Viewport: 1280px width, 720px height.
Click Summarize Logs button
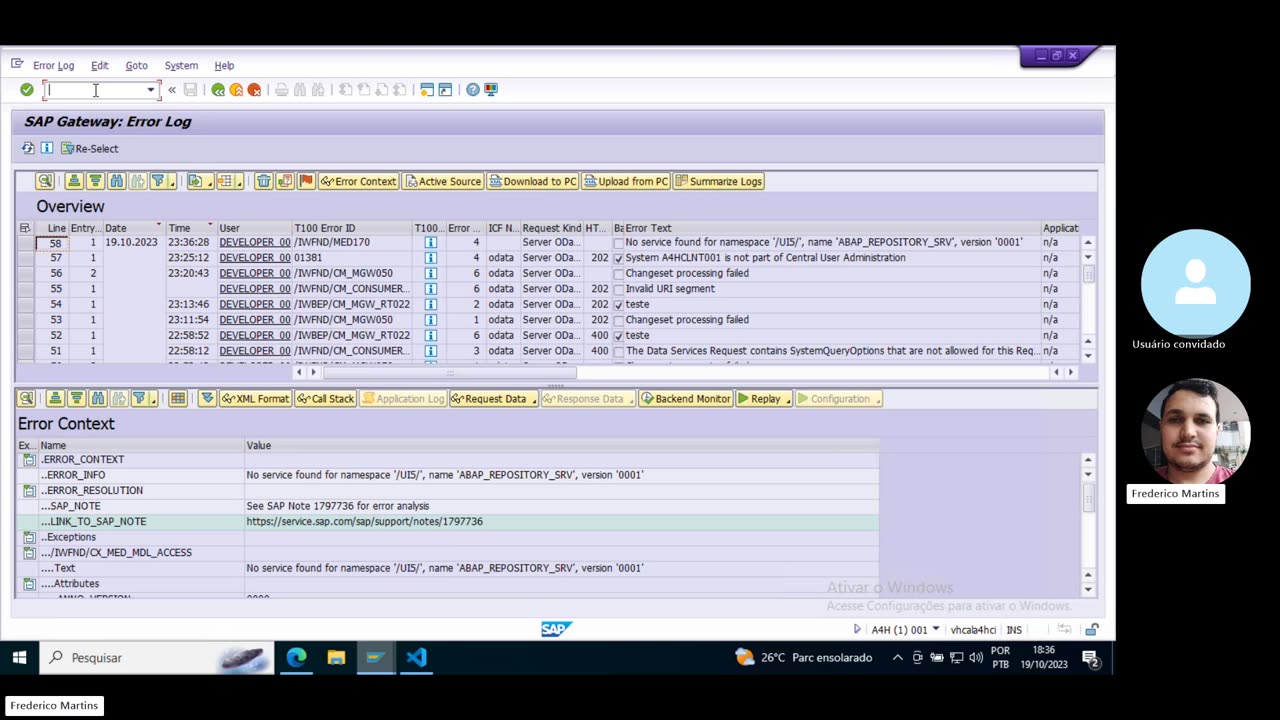pos(718,181)
